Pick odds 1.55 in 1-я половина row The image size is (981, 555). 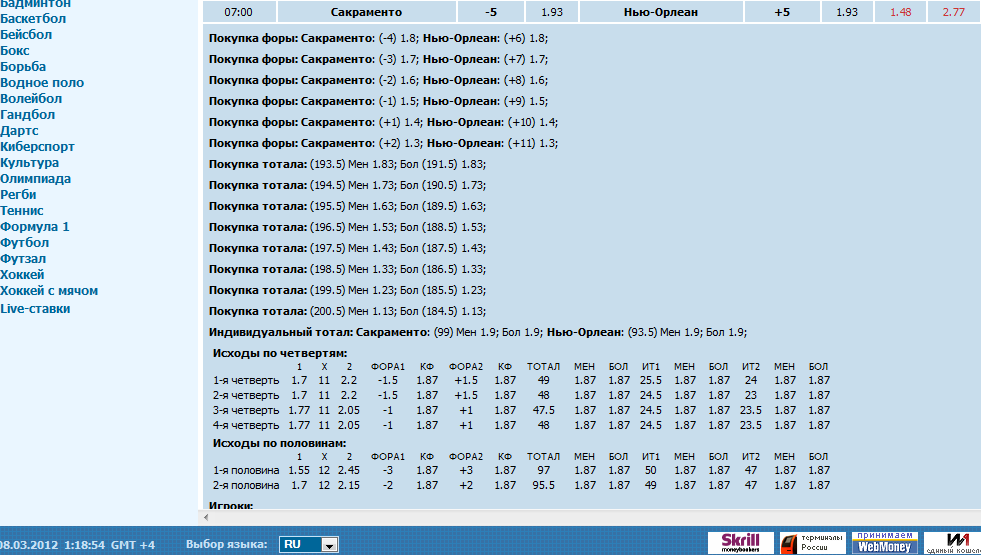[x=299, y=471]
